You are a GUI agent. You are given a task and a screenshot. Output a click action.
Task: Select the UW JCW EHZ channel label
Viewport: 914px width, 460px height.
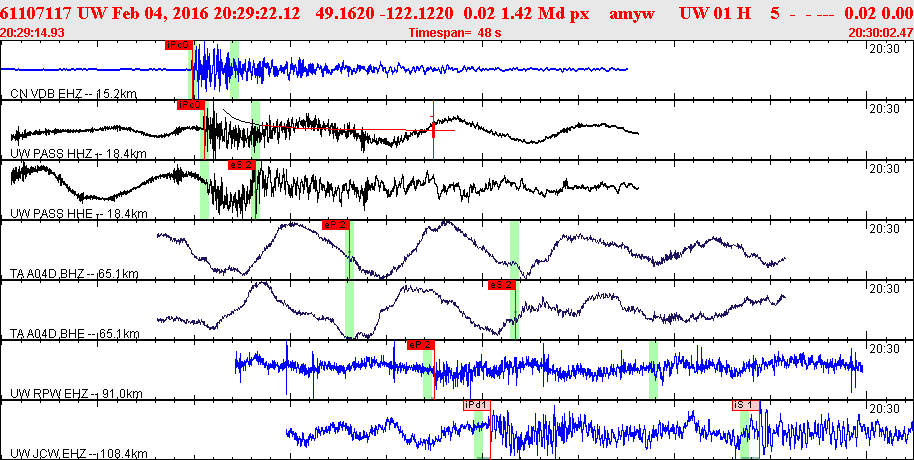point(78,454)
